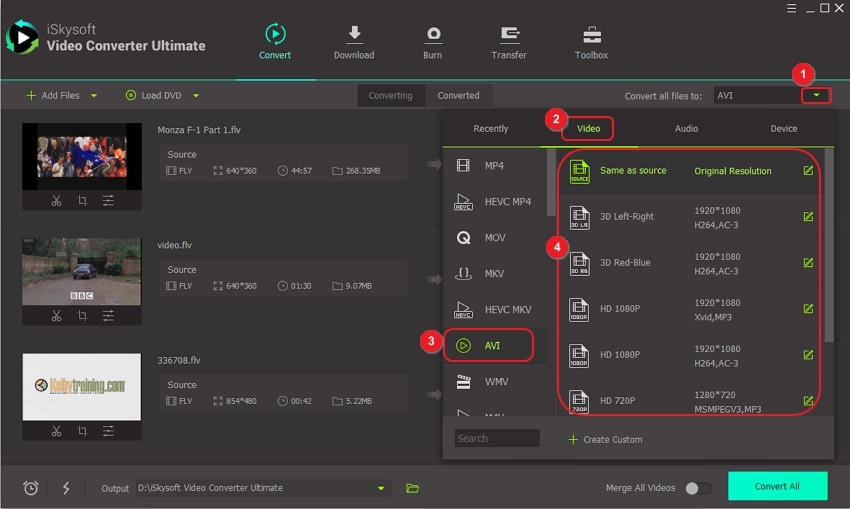Choose WMV in the format list
This screenshot has width=850, height=509.
coord(494,382)
